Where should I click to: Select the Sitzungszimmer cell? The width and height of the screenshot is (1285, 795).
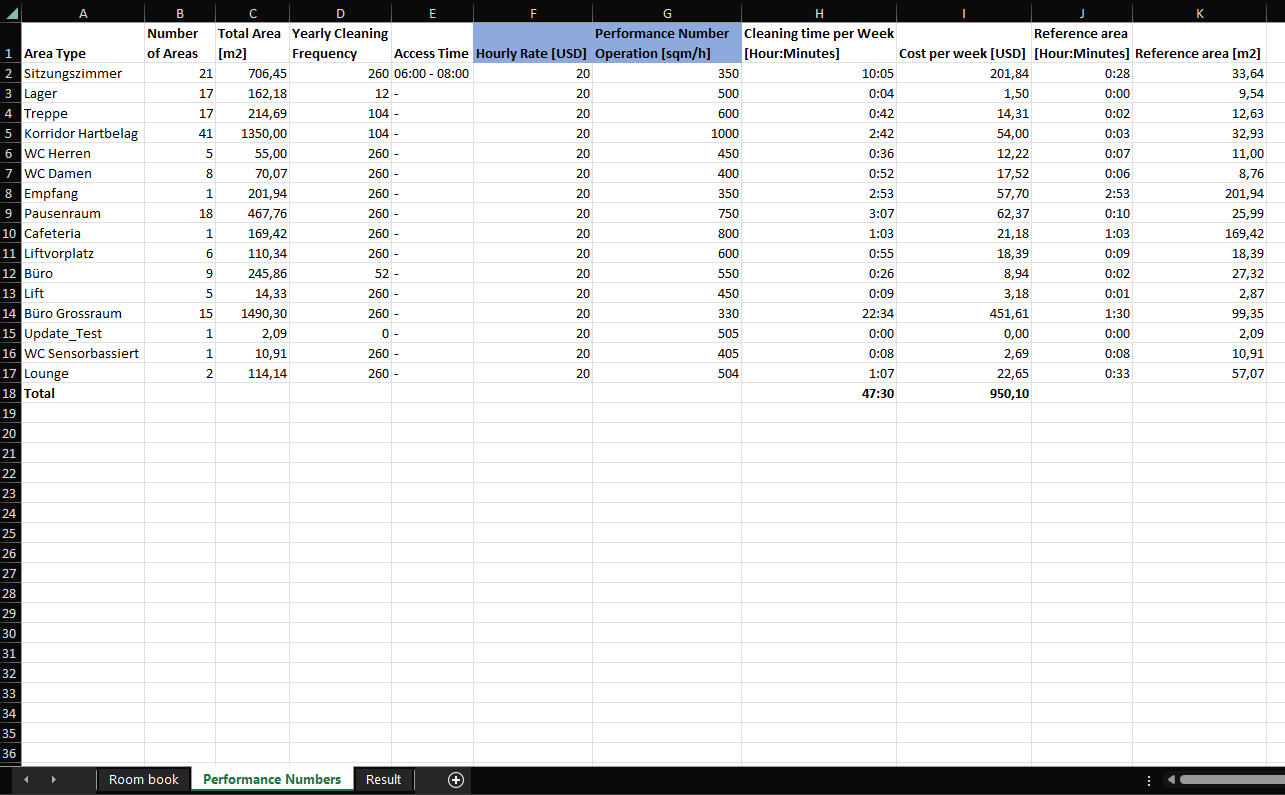coord(82,73)
